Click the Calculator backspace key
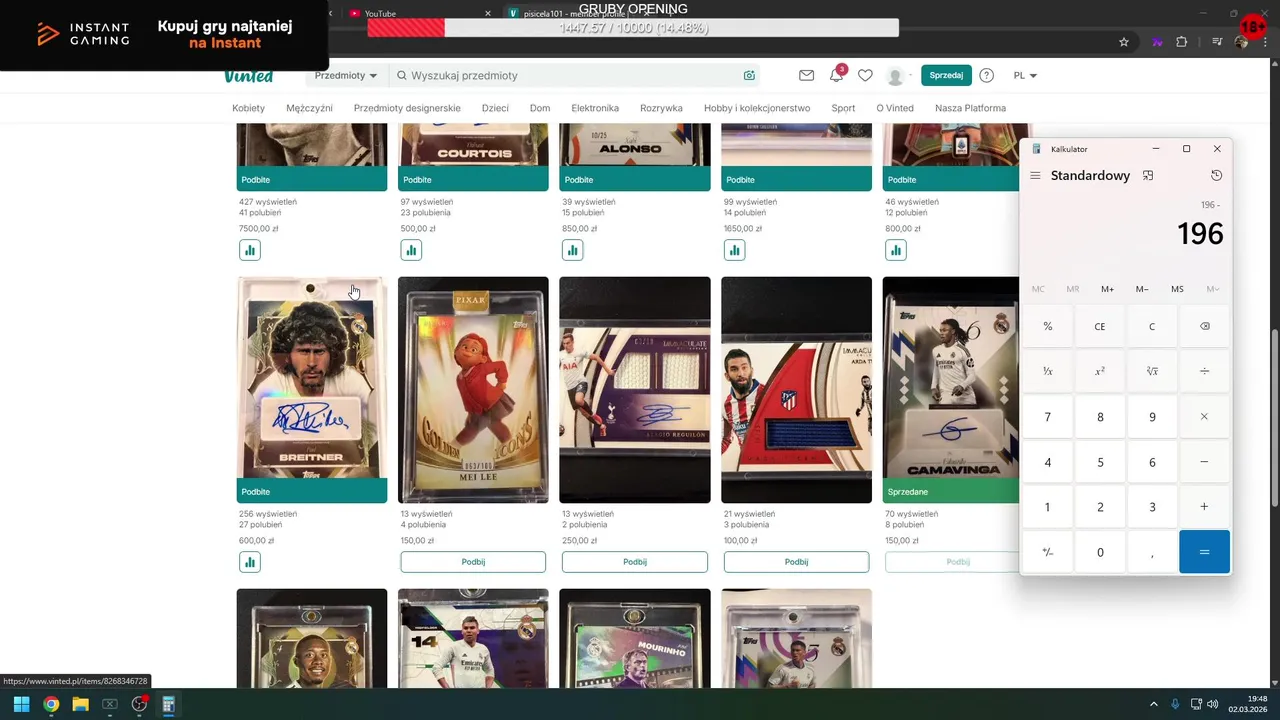The image size is (1280, 720). point(1204,327)
